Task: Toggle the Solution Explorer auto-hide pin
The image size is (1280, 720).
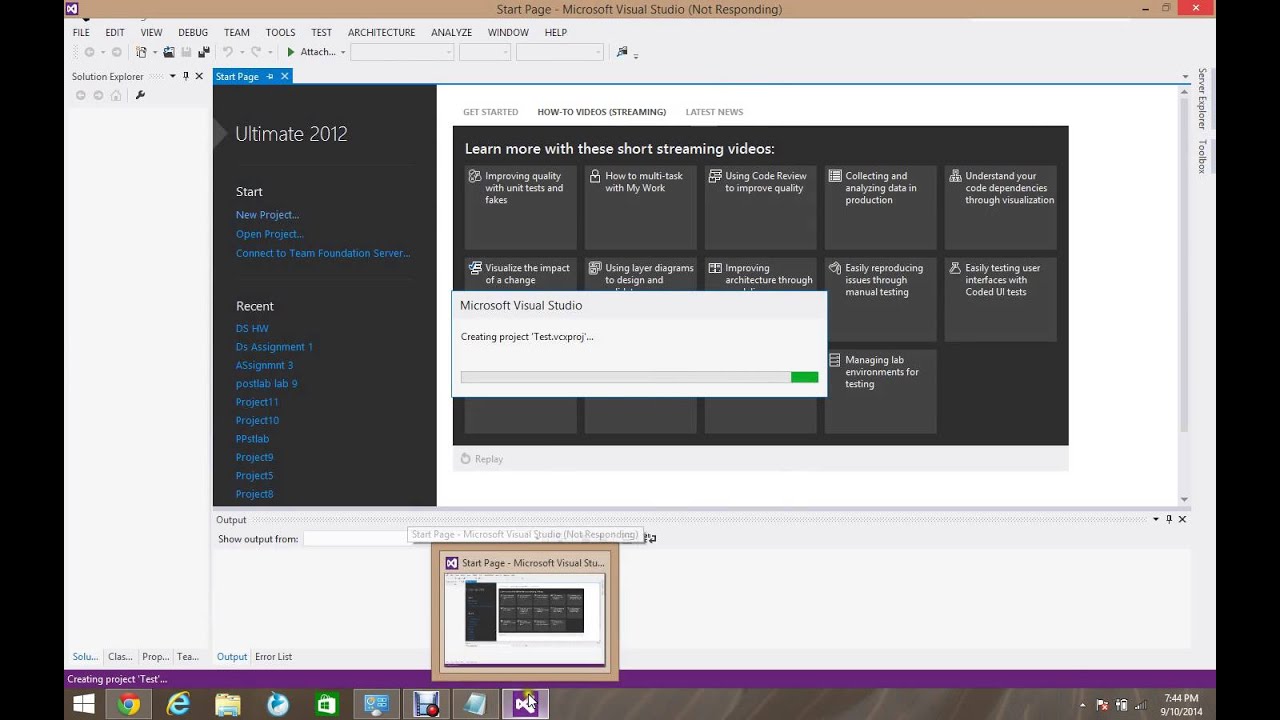Action: tap(185, 76)
